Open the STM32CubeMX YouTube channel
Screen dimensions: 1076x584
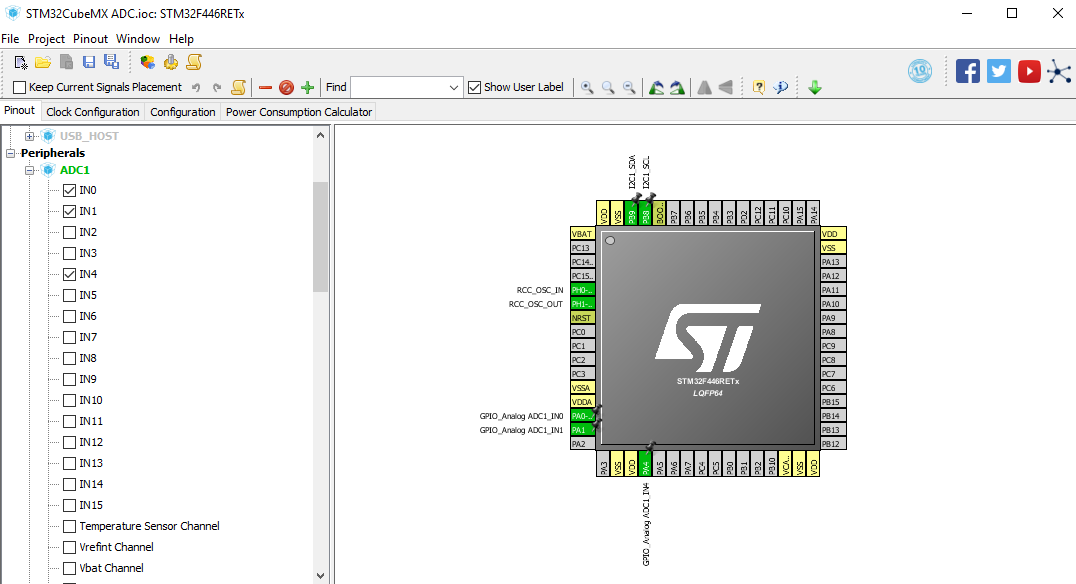click(1028, 70)
